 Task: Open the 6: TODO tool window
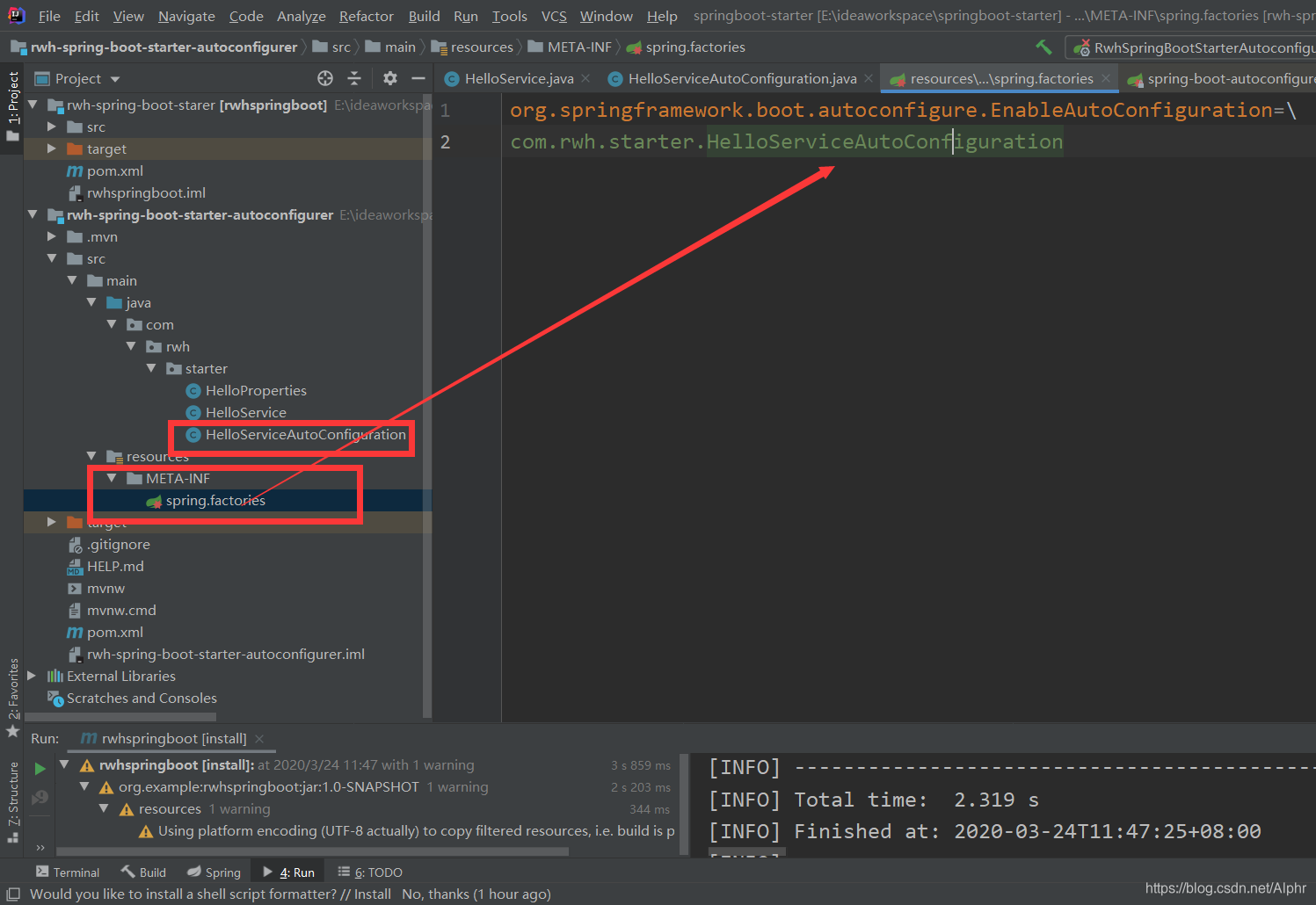point(370,872)
